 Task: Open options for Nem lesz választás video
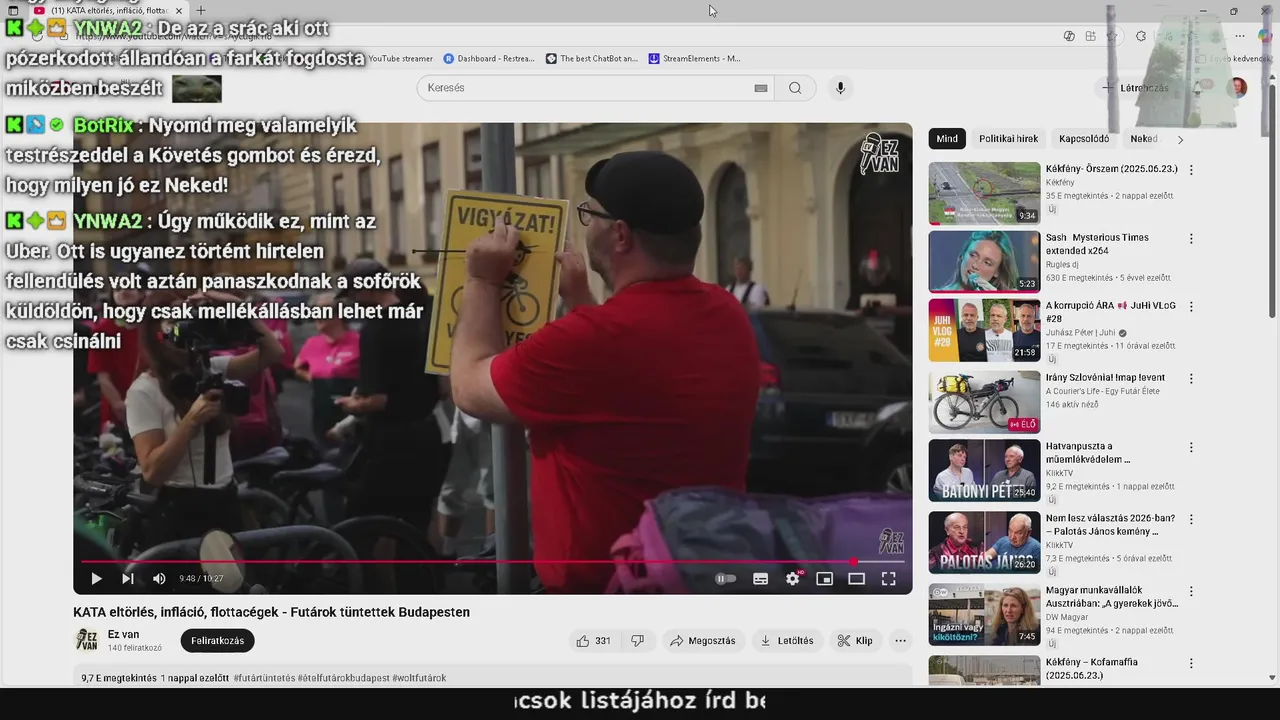[1191, 519]
